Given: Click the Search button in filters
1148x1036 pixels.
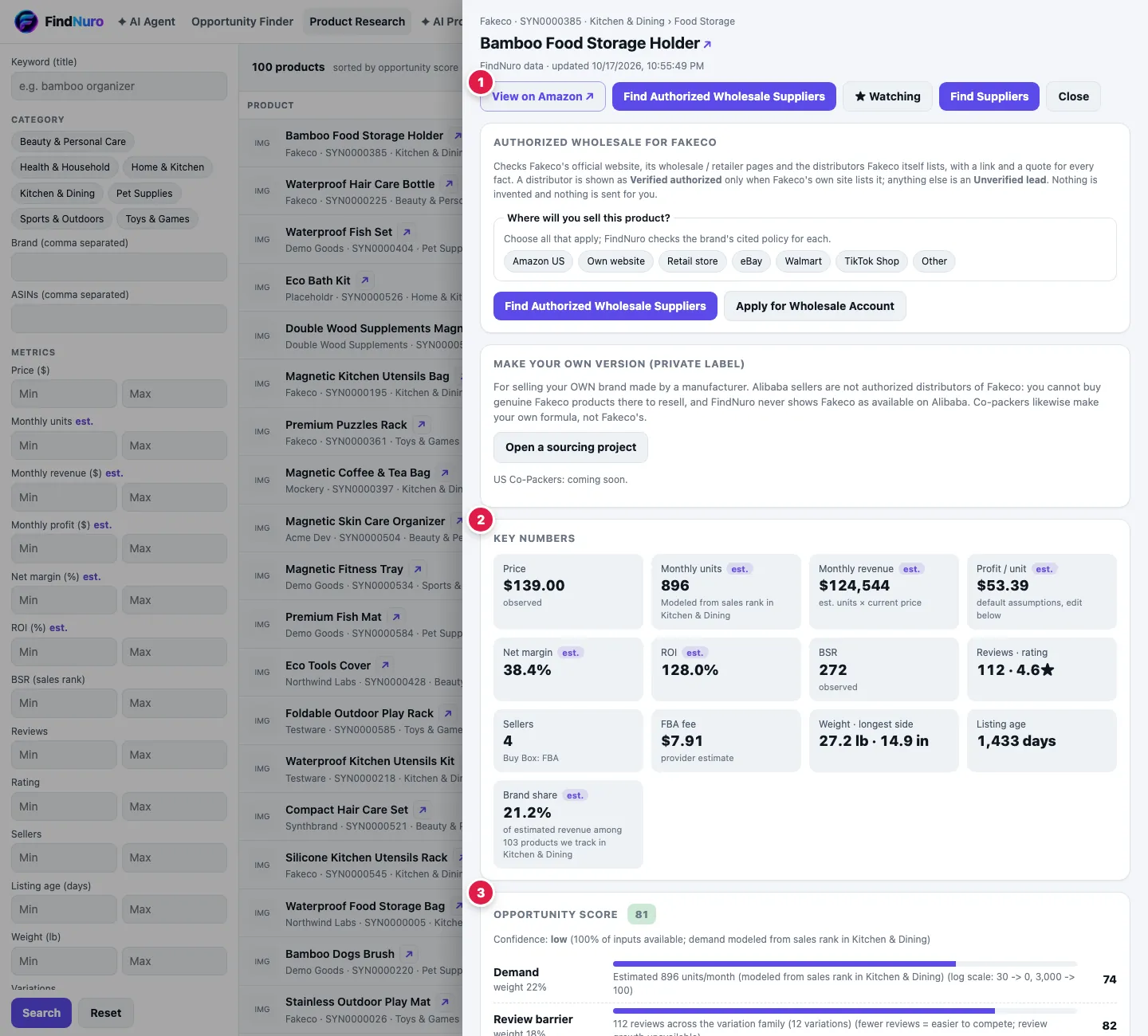Looking at the screenshot, I should tap(41, 1013).
